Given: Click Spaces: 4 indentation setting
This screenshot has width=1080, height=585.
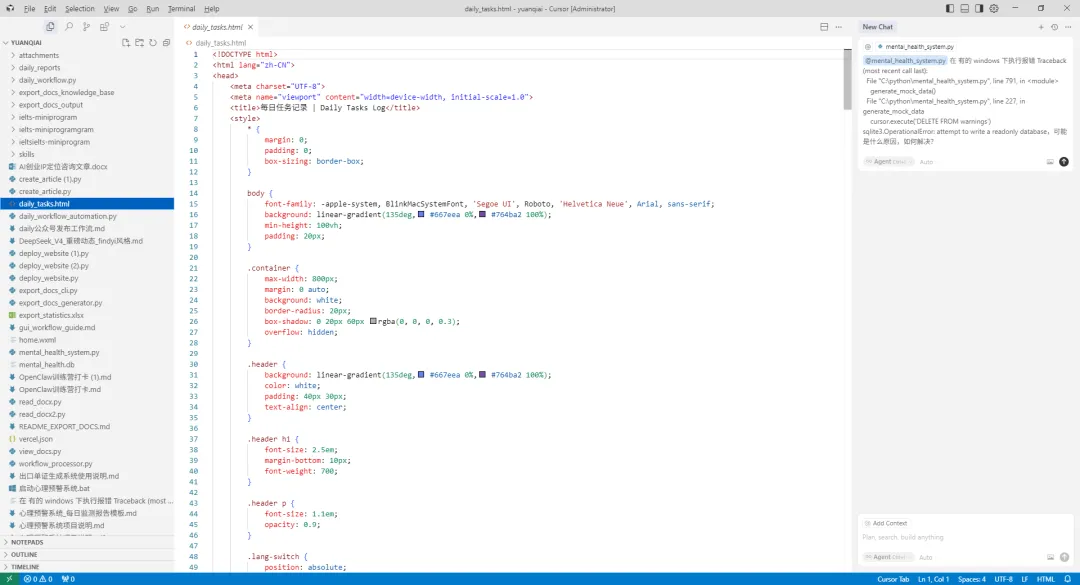Looking at the screenshot, I should [971, 579].
